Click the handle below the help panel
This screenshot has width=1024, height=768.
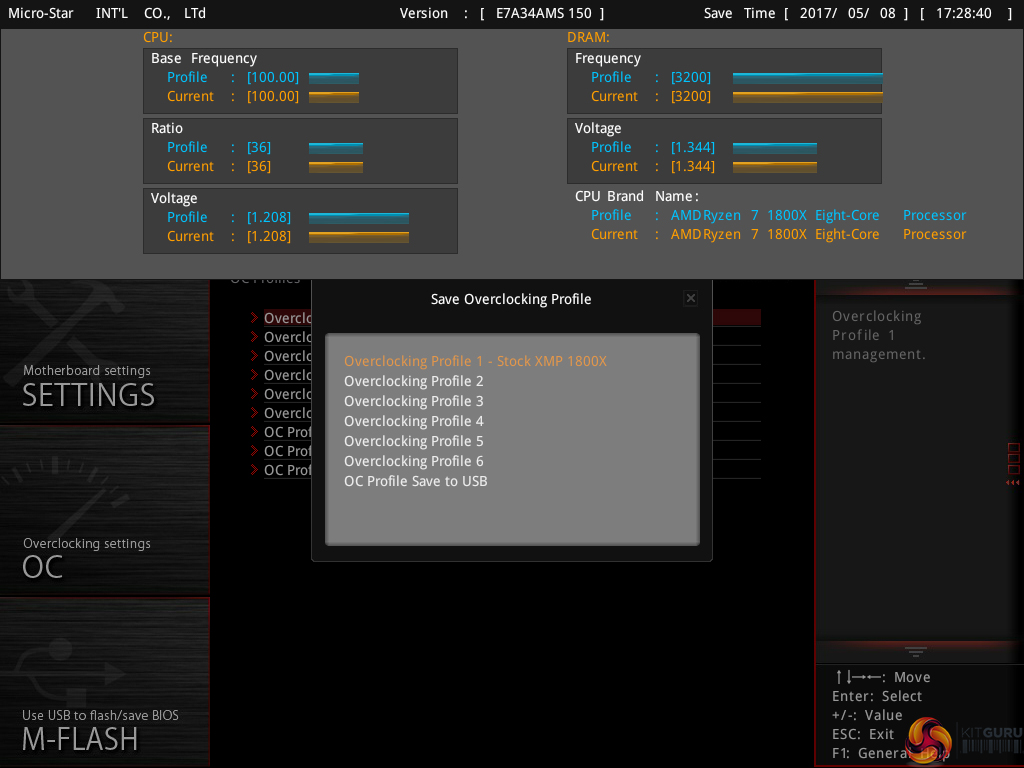click(915, 651)
